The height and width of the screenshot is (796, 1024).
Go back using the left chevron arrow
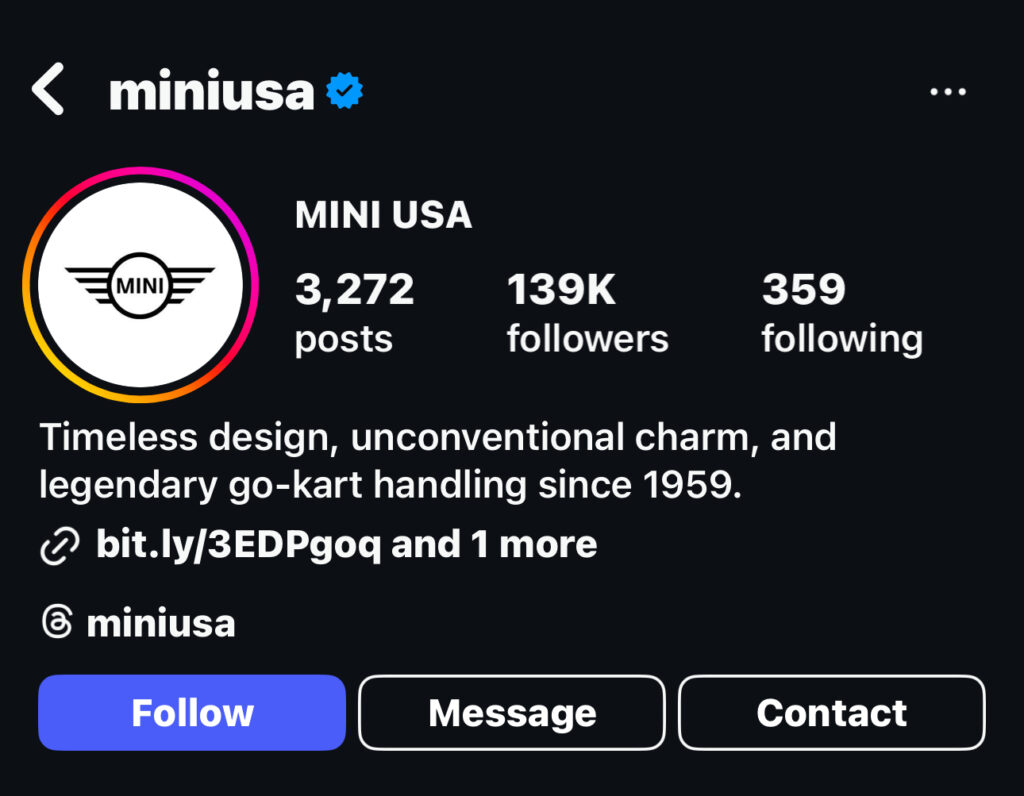(x=48, y=89)
